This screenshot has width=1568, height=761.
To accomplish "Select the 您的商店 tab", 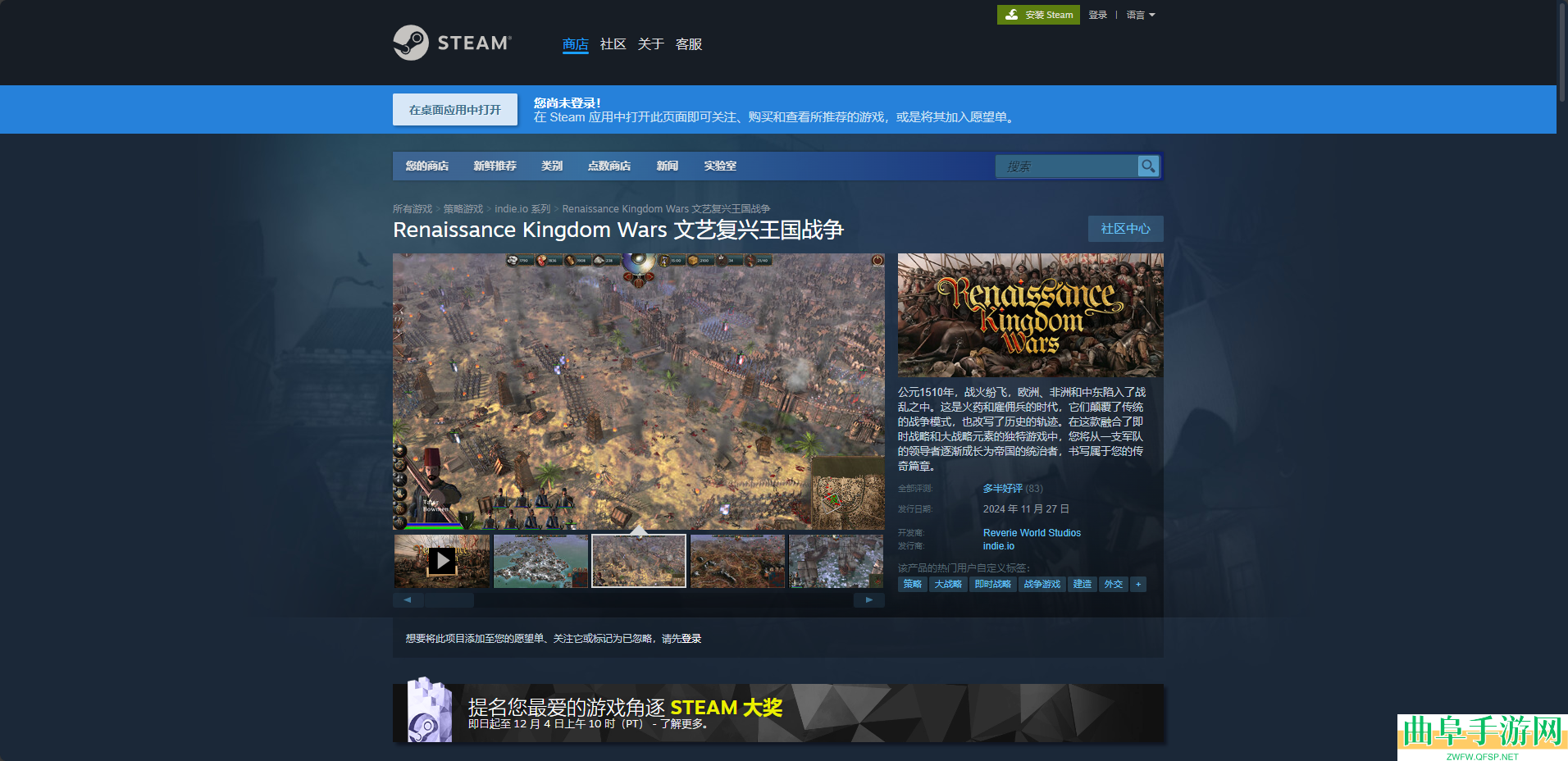I will 427,166.
